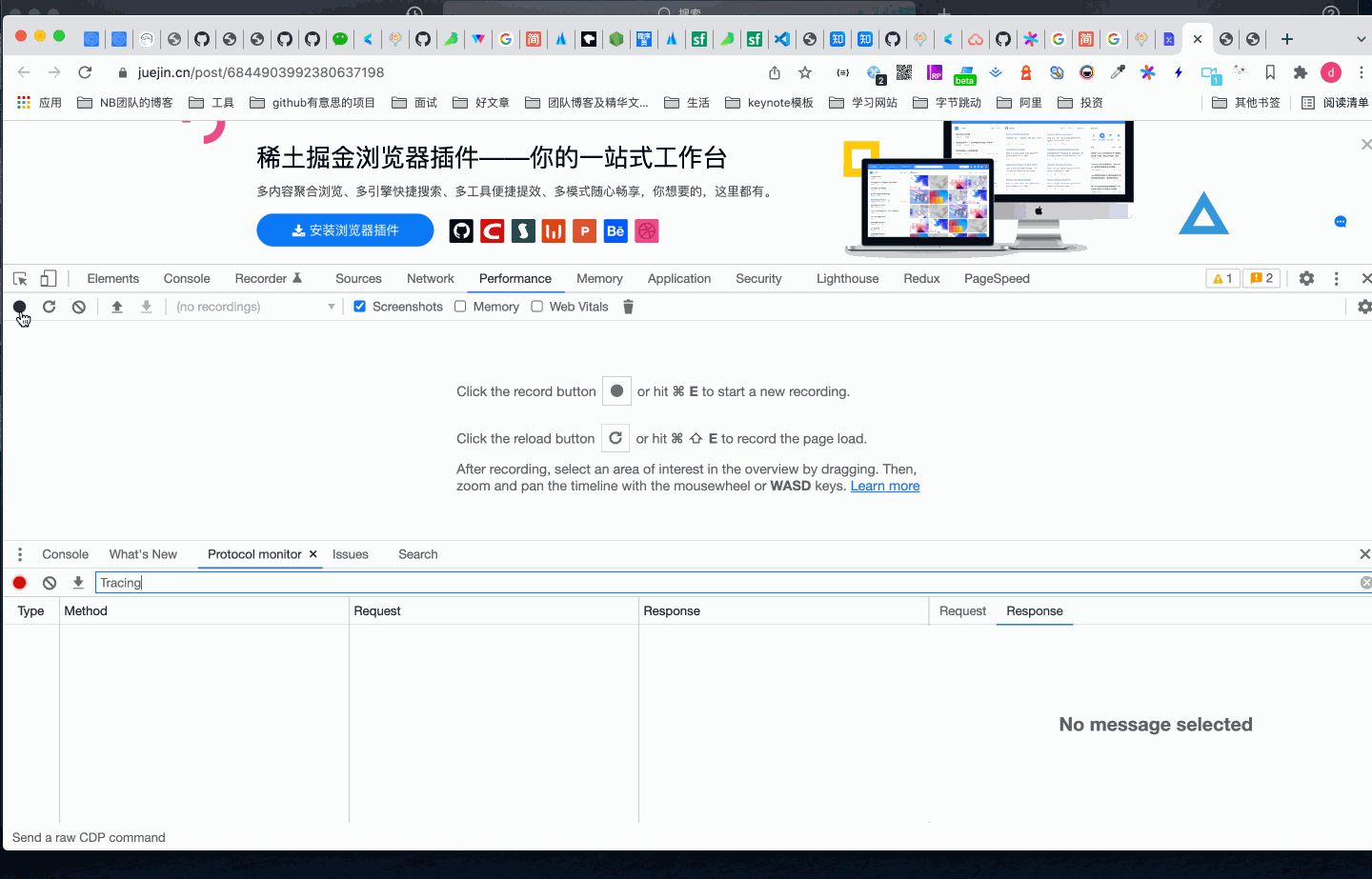
Task: Open the PageSpeed panel tab
Action: [x=997, y=279]
